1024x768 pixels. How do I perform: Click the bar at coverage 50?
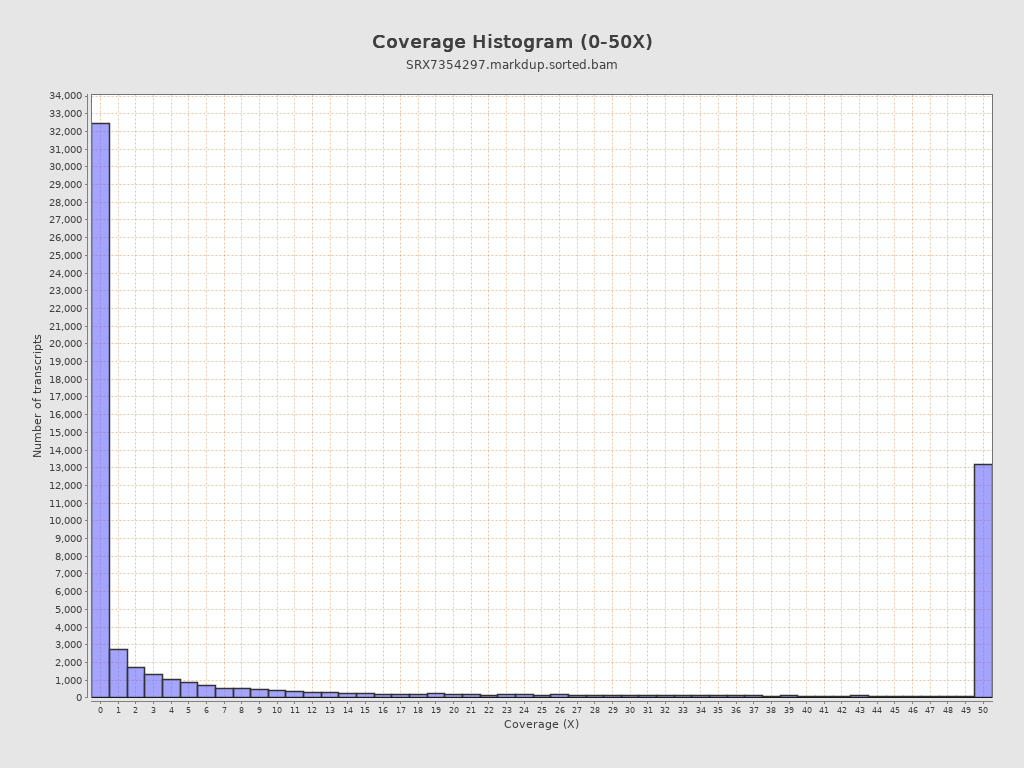point(983,580)
